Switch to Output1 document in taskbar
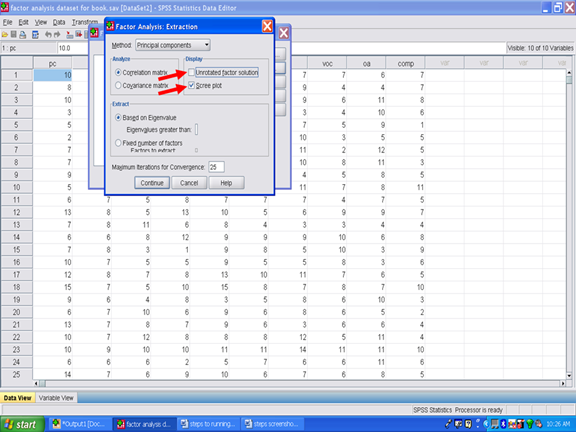 tap(79, 424)
